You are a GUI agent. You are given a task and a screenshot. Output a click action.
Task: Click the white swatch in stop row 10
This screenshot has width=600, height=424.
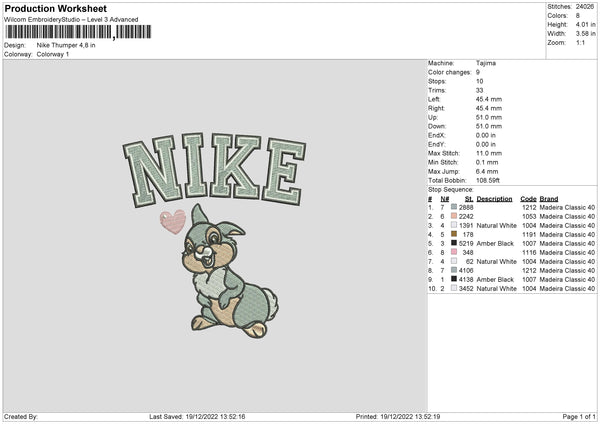[454, 288]
